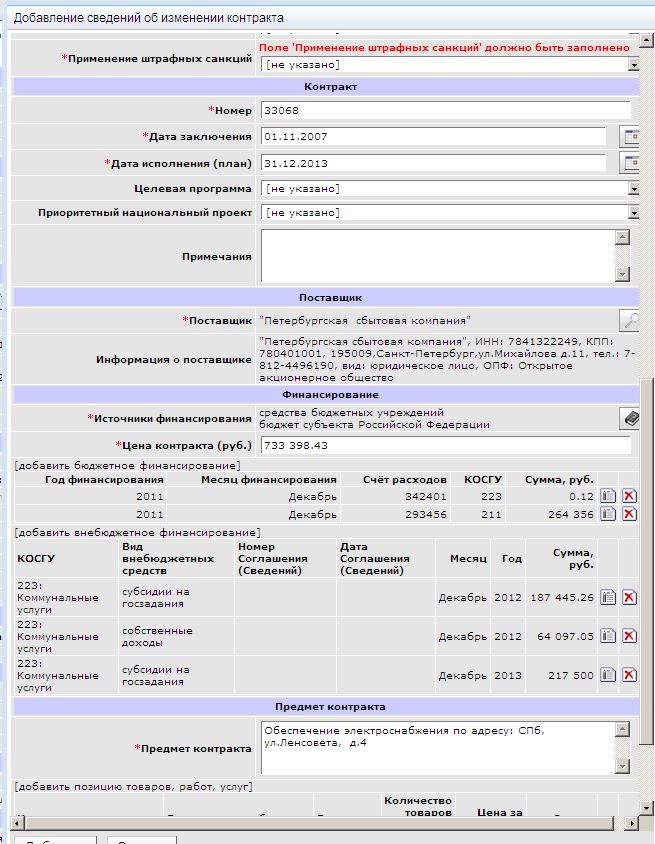This screenshot has width=655, height=844.
Task: Click year 2013 in off-budget table
Action: point(508,675)
